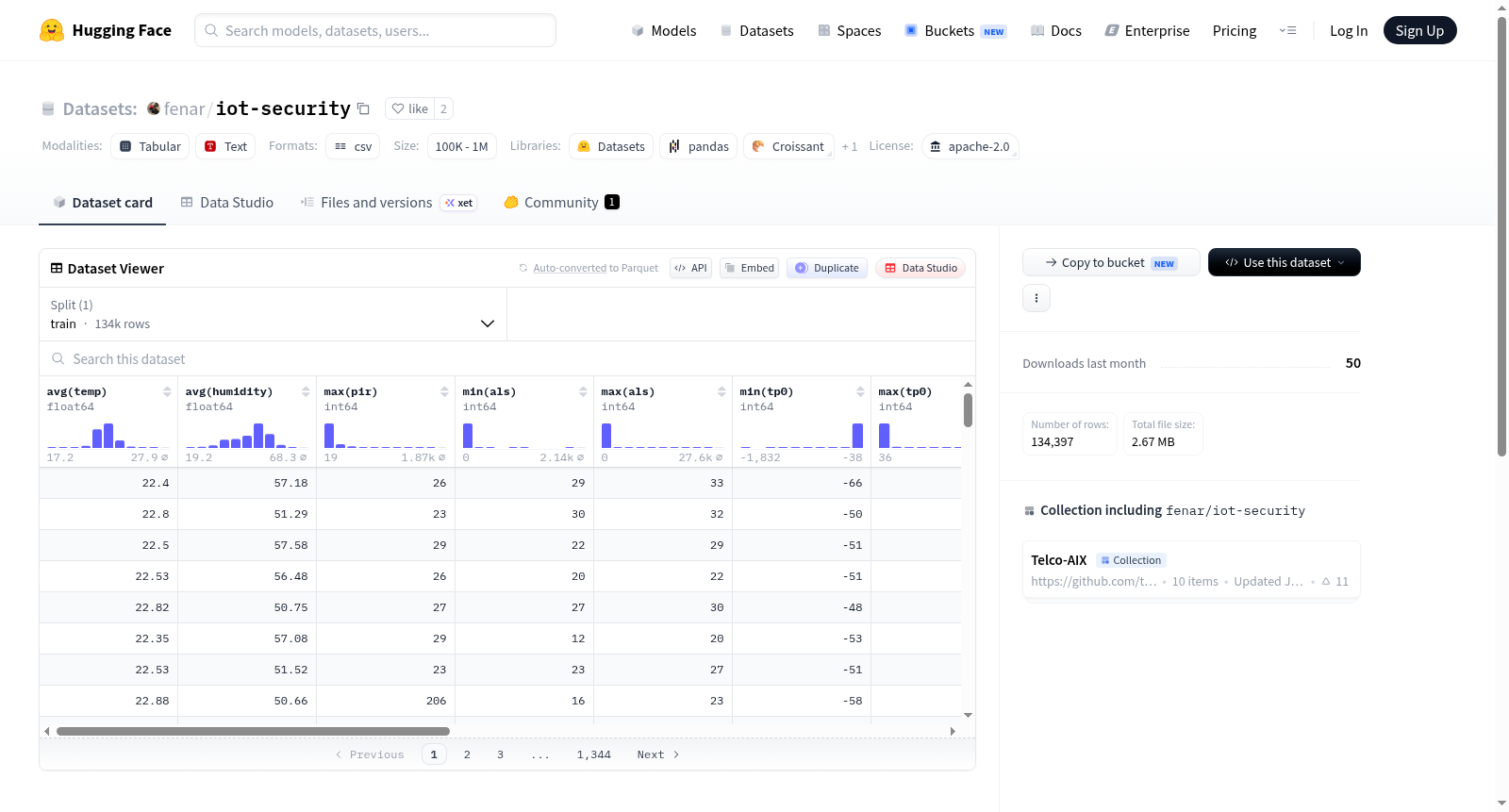The height and width of the screenshot is (812, 1509).
Task: Open the Telco-AIX collection card
Action: coord(1191,570)
